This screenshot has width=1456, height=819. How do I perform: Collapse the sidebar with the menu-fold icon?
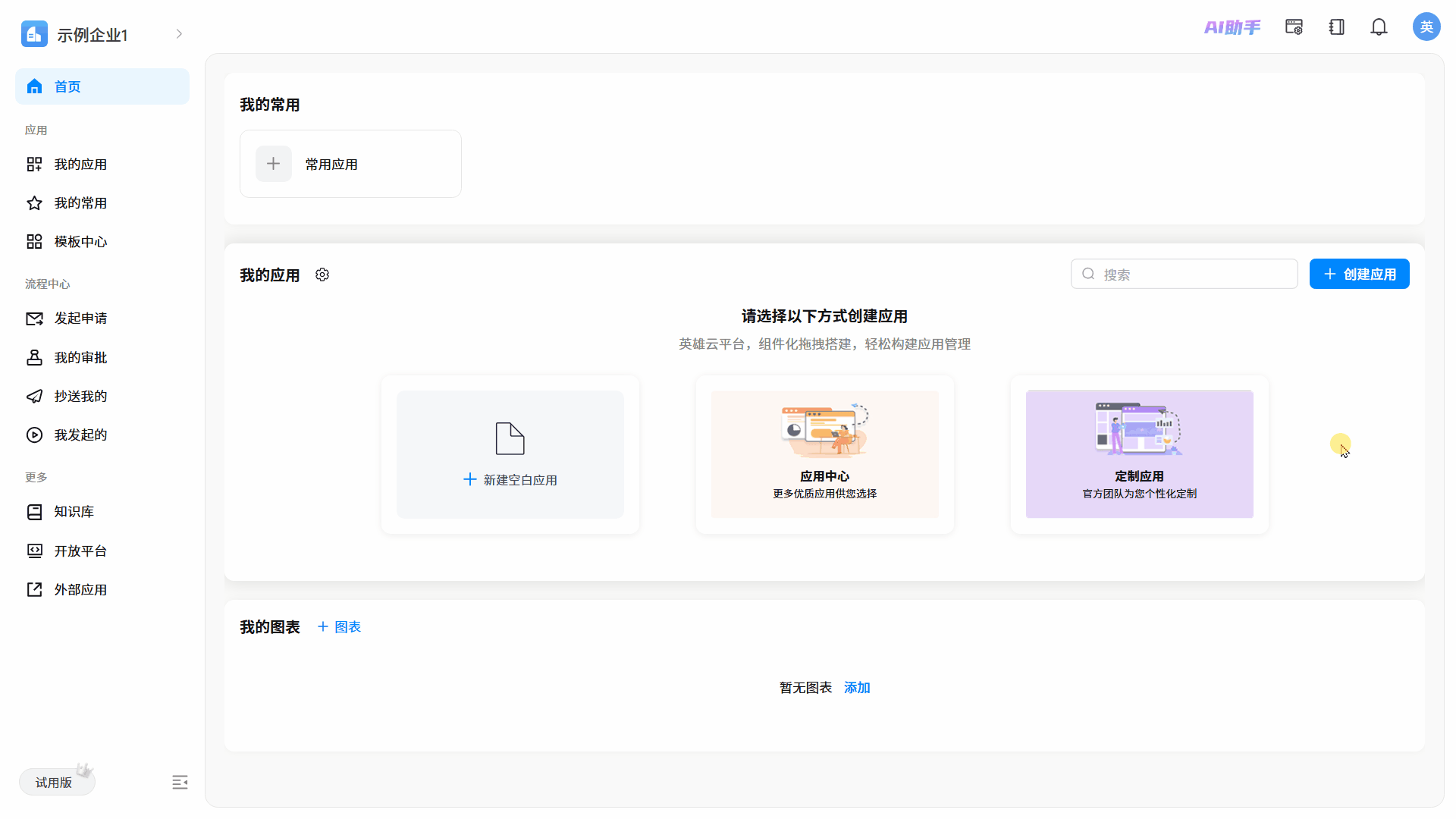coord(180,783)
